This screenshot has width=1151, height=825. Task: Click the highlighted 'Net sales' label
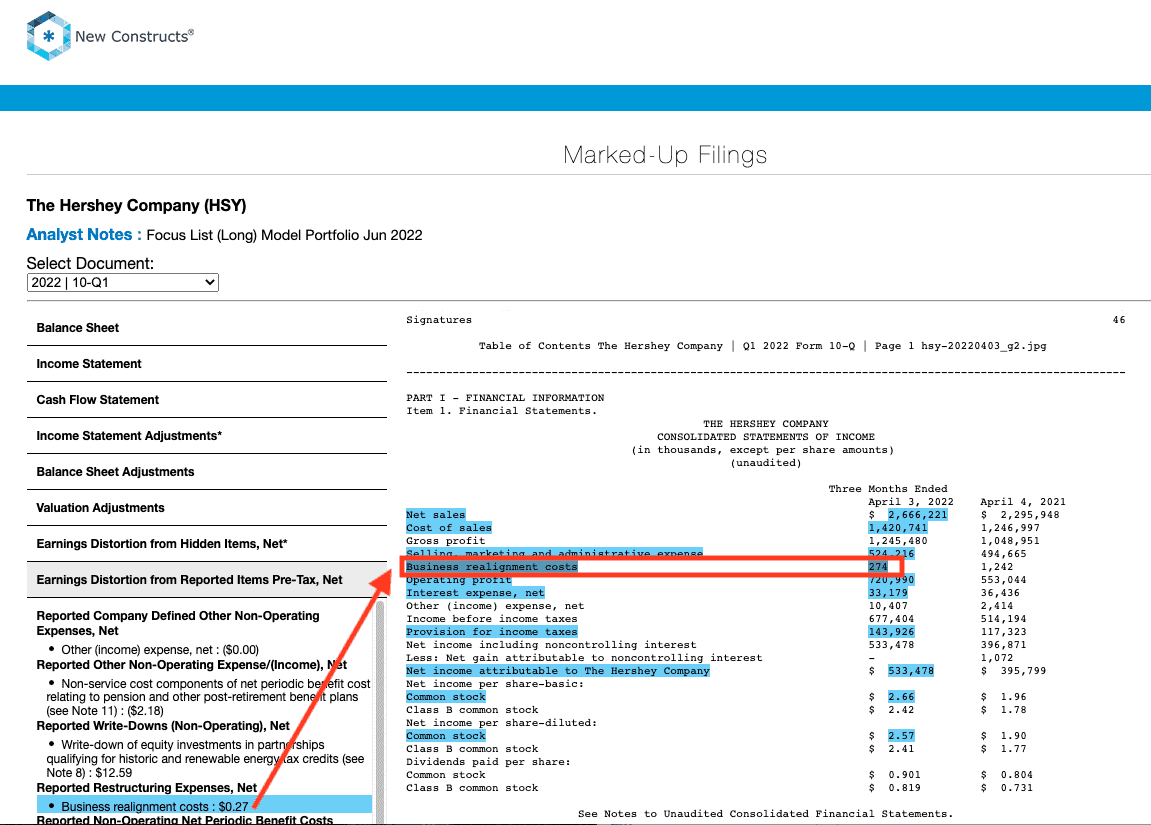[435, 515]
